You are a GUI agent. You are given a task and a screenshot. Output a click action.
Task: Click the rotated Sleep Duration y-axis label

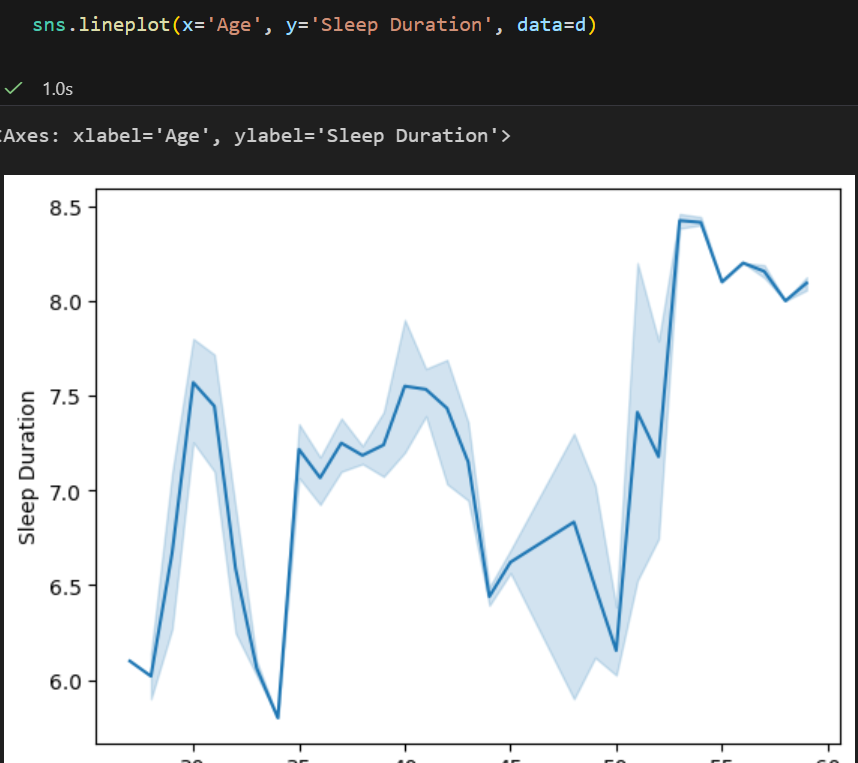pos(28,468)
